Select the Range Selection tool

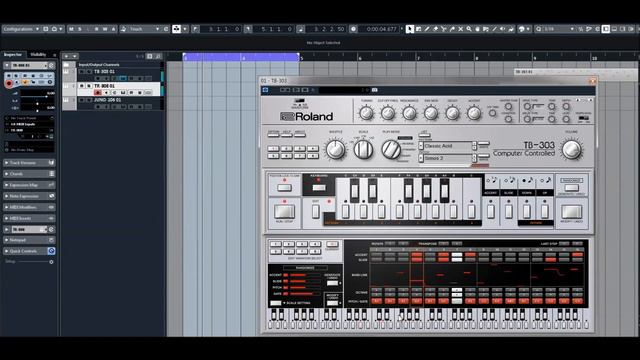point(418,29)
